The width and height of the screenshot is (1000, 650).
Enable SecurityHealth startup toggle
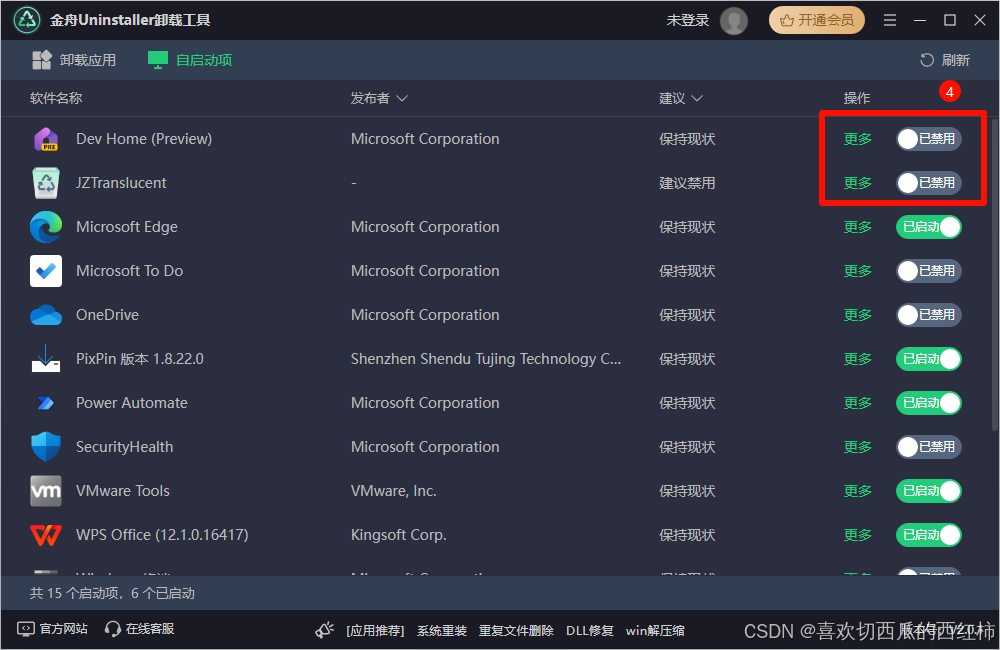click(929, 447)
